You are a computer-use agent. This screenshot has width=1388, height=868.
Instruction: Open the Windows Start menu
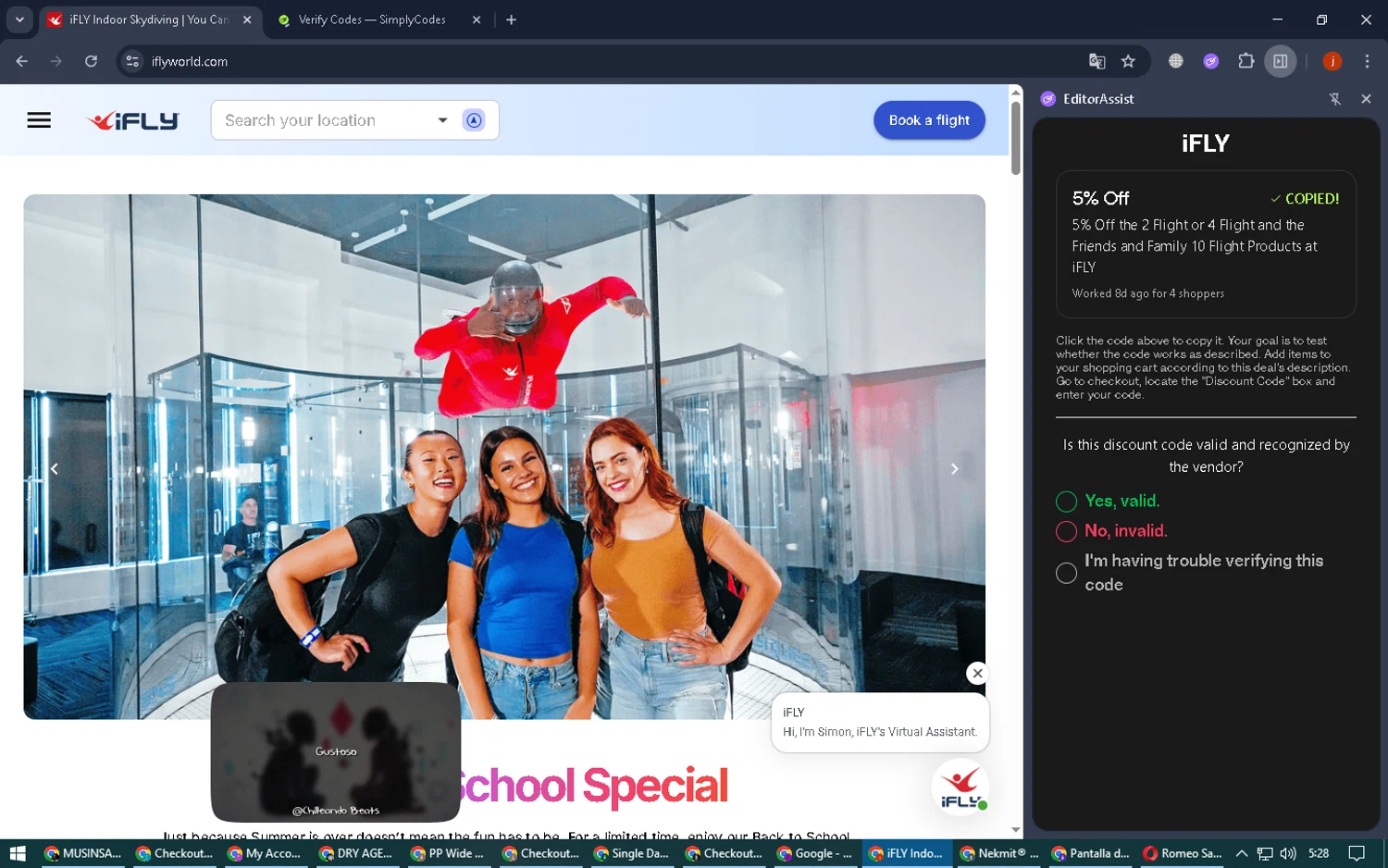[x=18, y=853]
